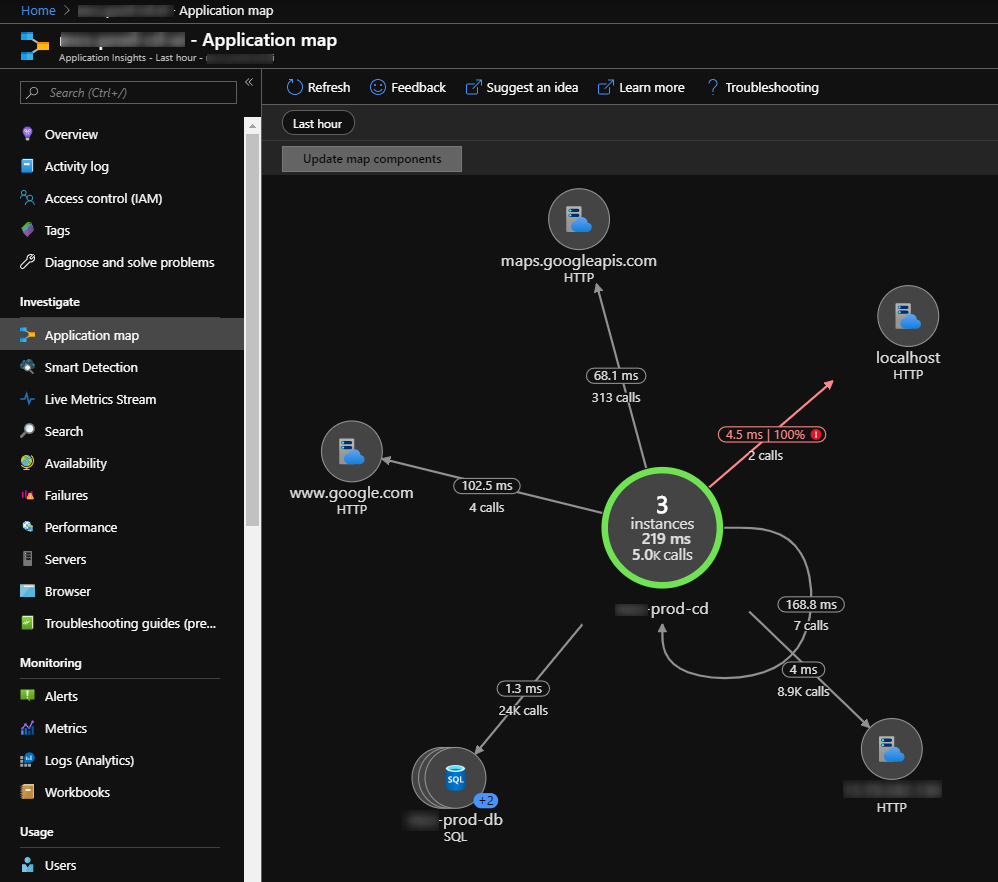Click the Home breadcrumb link
998x882 pixels.
[38, 10]
